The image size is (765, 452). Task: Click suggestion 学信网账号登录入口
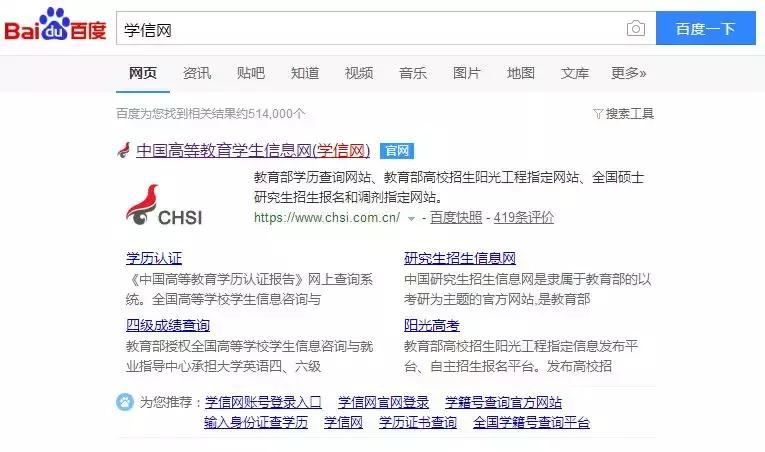point(263,402)
